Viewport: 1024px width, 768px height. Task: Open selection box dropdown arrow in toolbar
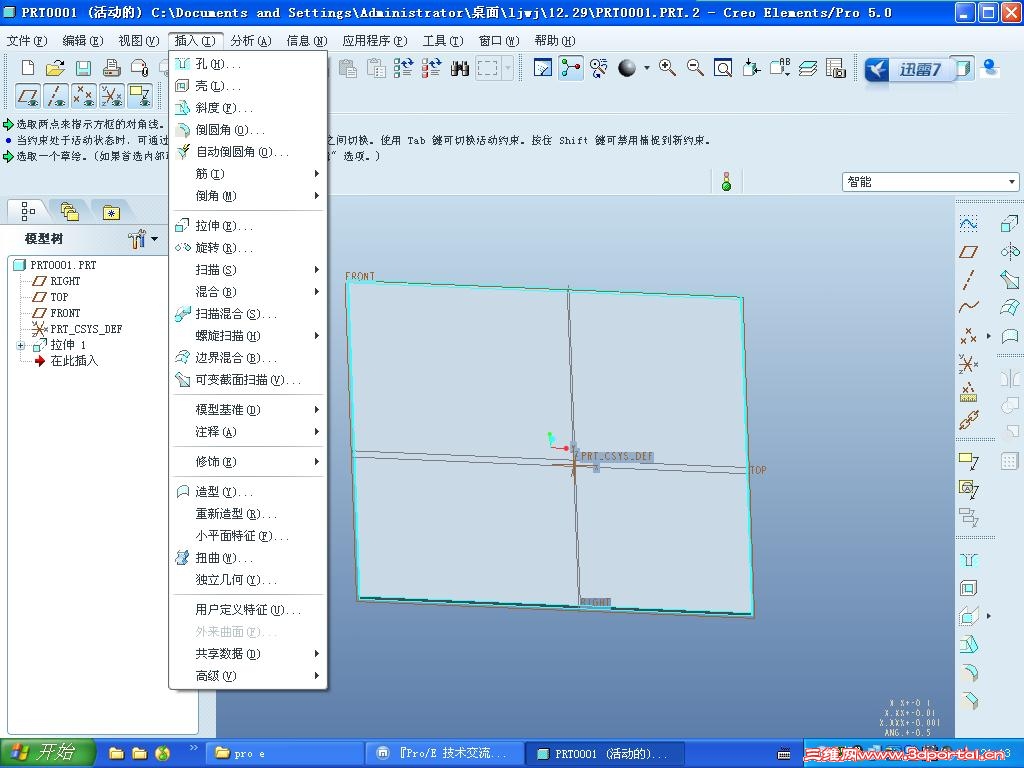click(x=507, y=68)
